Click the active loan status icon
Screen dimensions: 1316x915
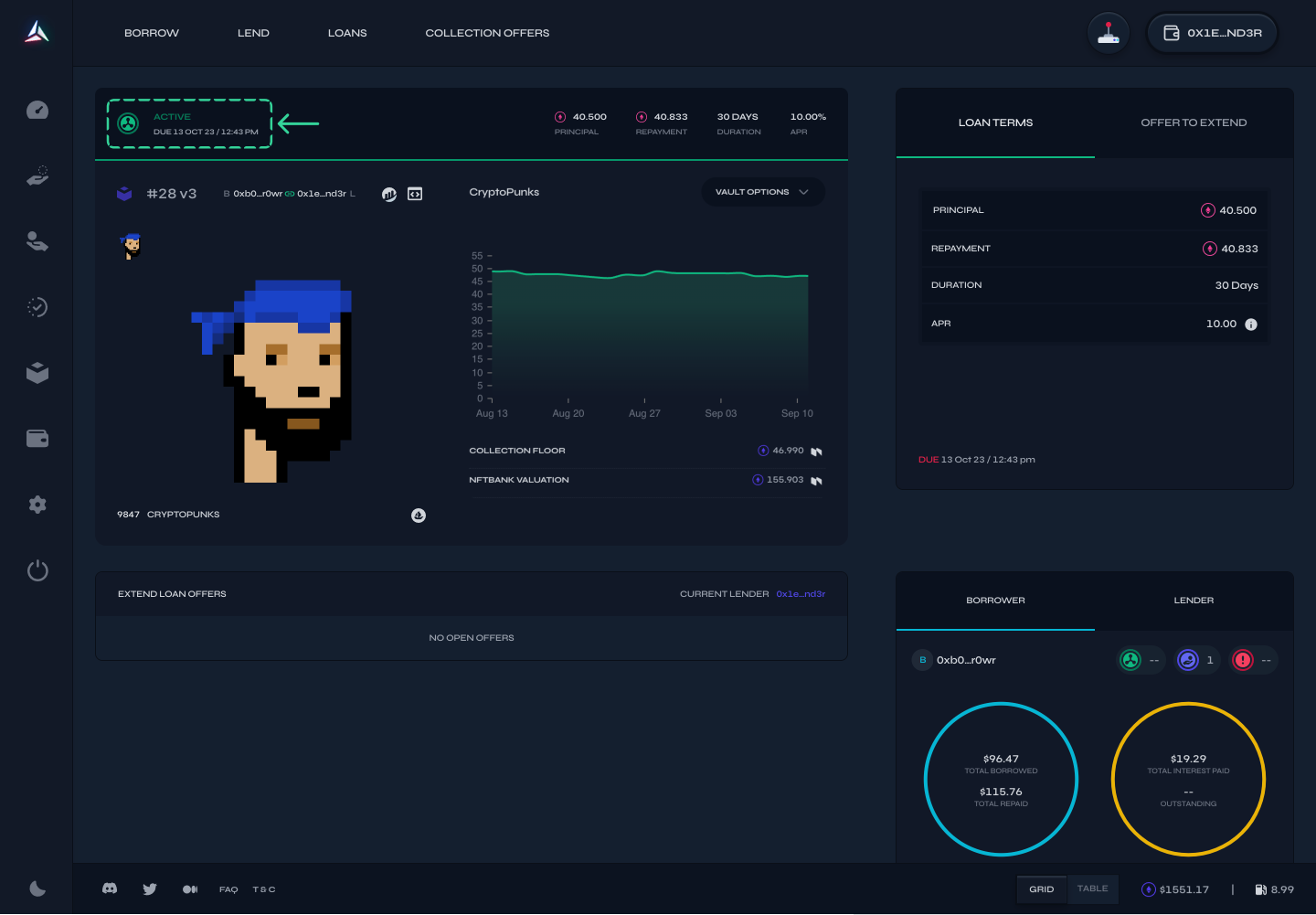(129, 123)
